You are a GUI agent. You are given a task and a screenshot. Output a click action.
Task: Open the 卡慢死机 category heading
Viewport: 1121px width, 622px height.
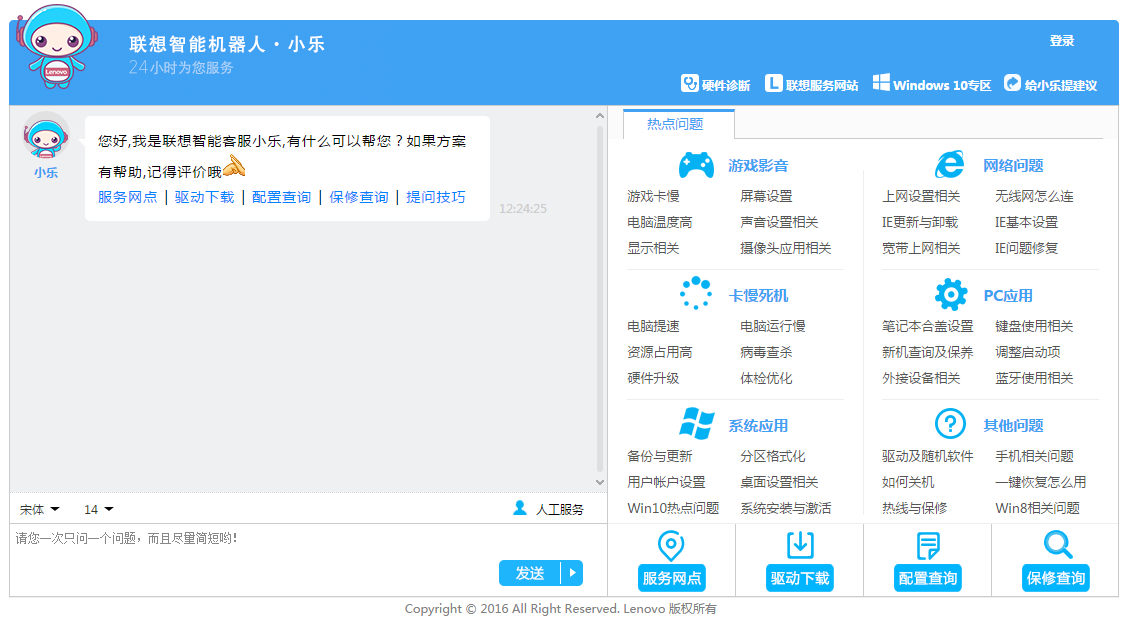click(759, 296)
